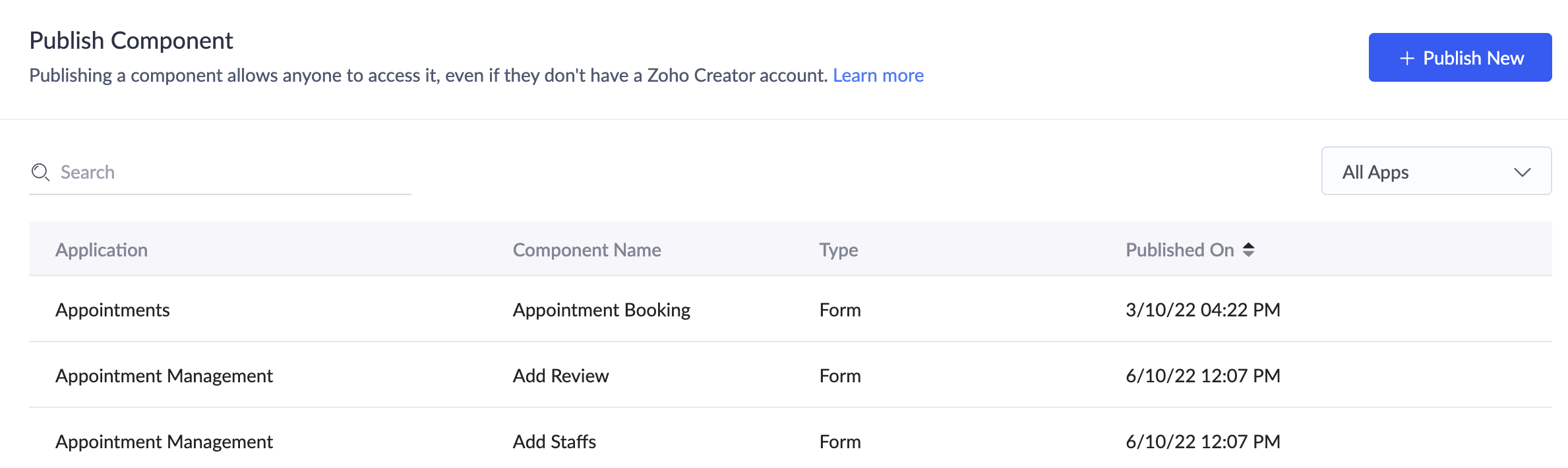Sort by the Published On column header

pyautogui.click(x=1179, y=250)
